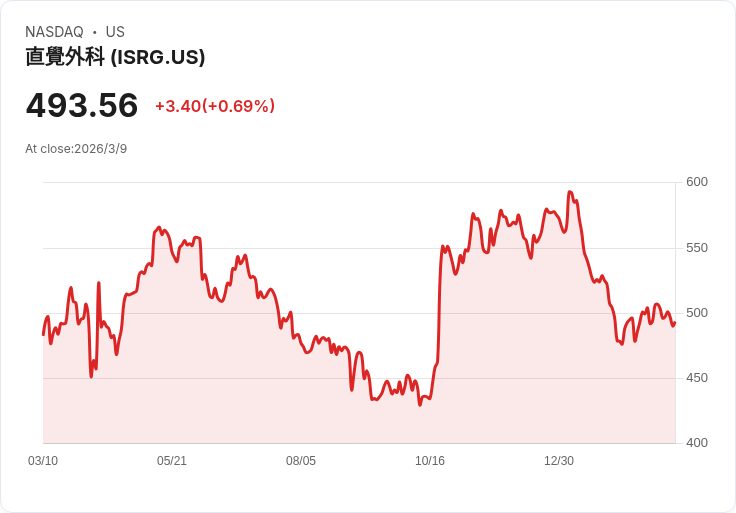This screenshot has width=736, height=513.
Task: Click the price change +3.40(+0.69%)
Action: tap(215, 106)
